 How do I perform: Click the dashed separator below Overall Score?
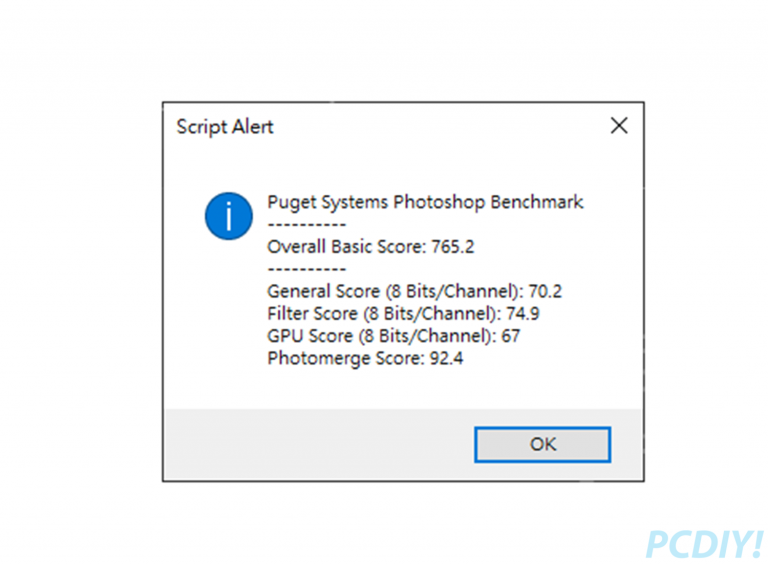click(307, 269)
